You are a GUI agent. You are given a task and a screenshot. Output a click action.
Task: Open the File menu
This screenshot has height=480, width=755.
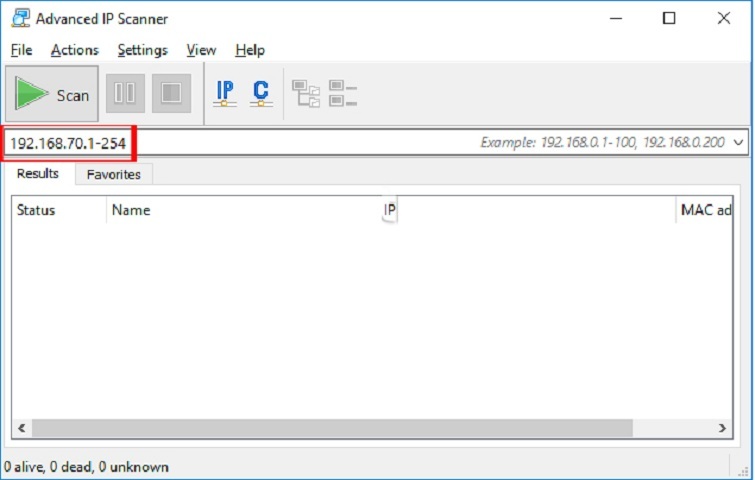pos(21,50)
